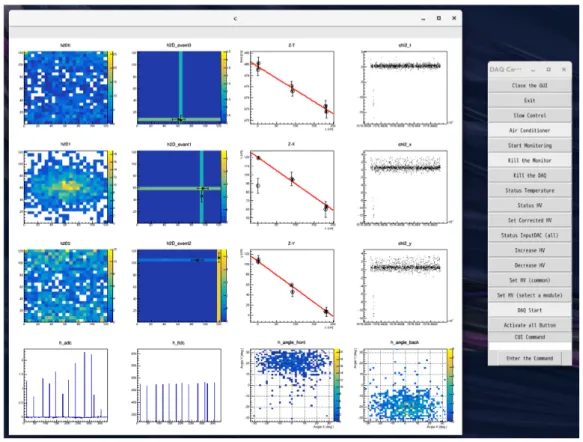Viewport: 583px width, 442px height.
Task: Click the Set Corrected HV button
Action: [529, 220]
